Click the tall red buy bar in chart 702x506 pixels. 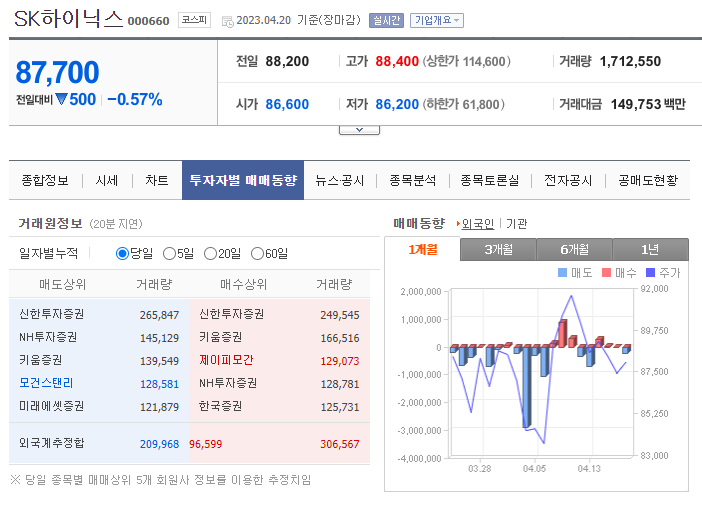[563, 333]
